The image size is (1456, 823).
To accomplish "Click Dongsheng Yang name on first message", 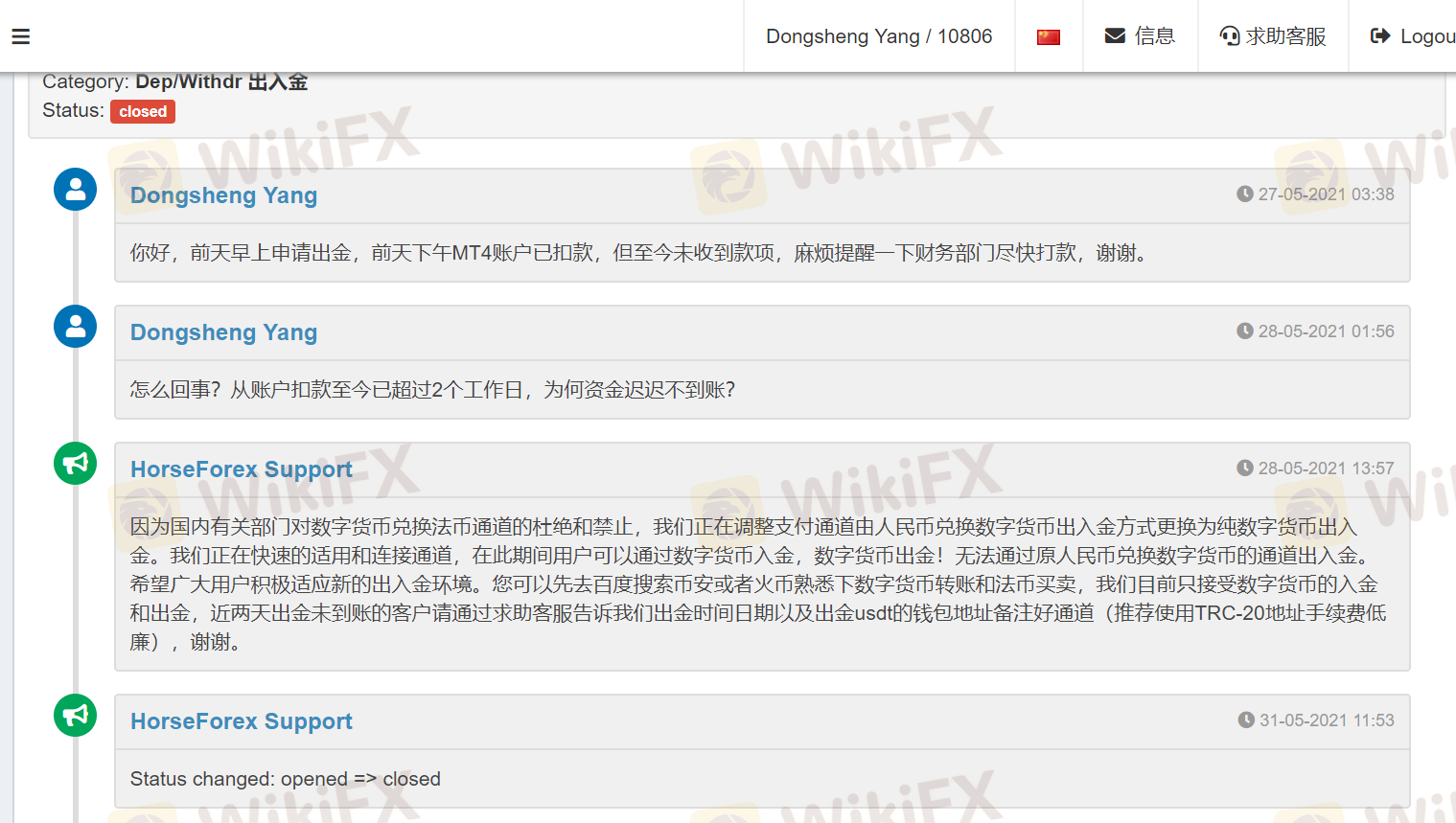I will coord(223,195).
